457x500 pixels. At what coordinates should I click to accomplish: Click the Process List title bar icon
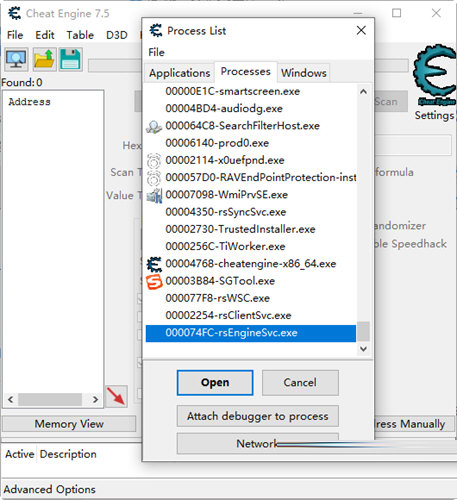[156, 31]
